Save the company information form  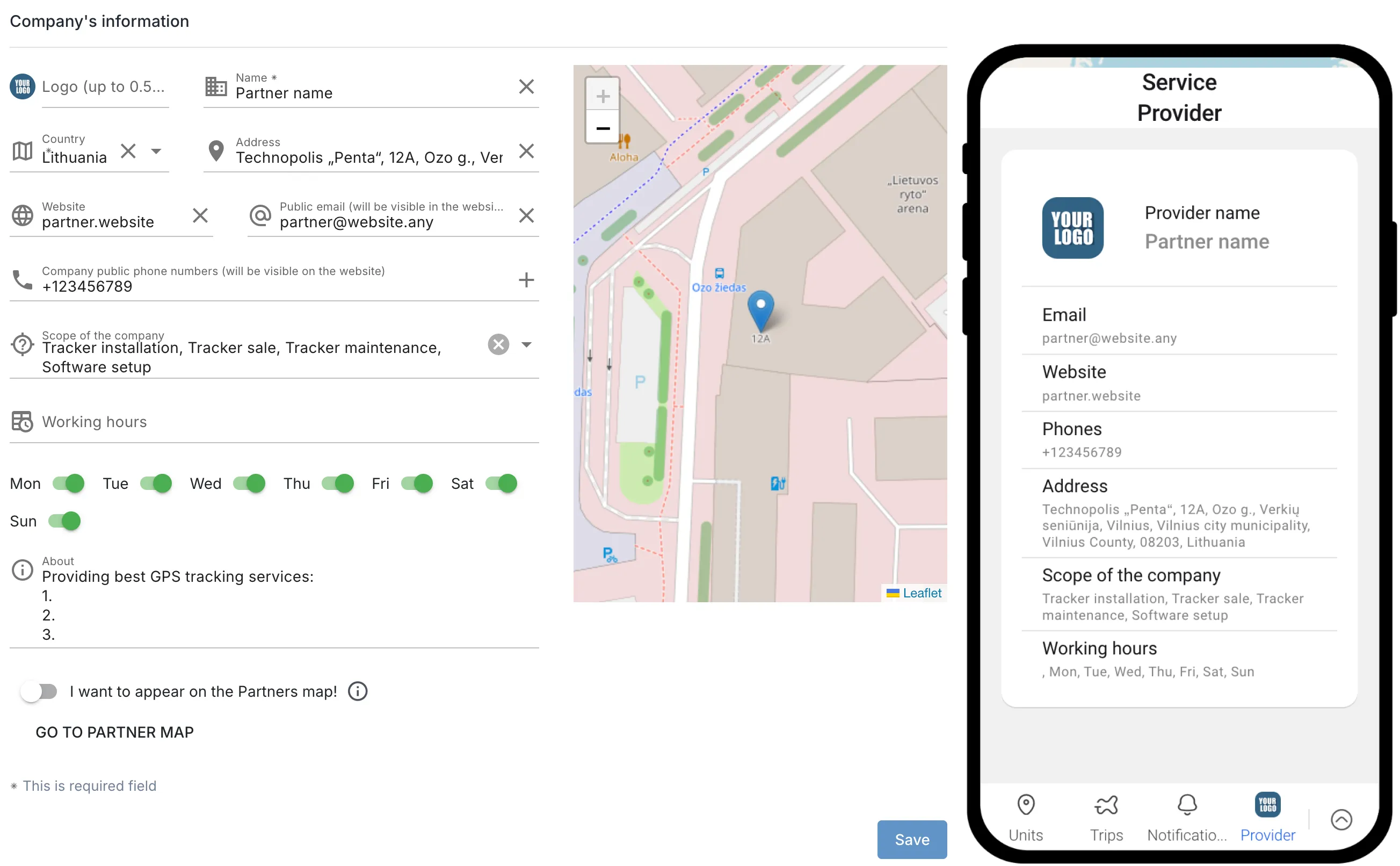910,839
